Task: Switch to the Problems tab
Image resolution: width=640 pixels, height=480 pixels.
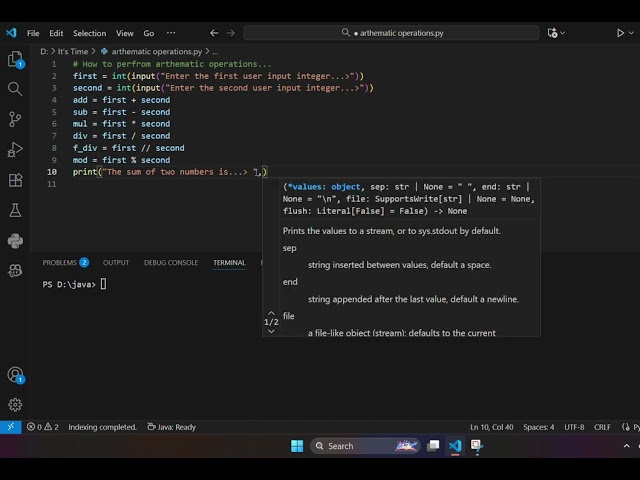Action: click(x=65, y=262)
